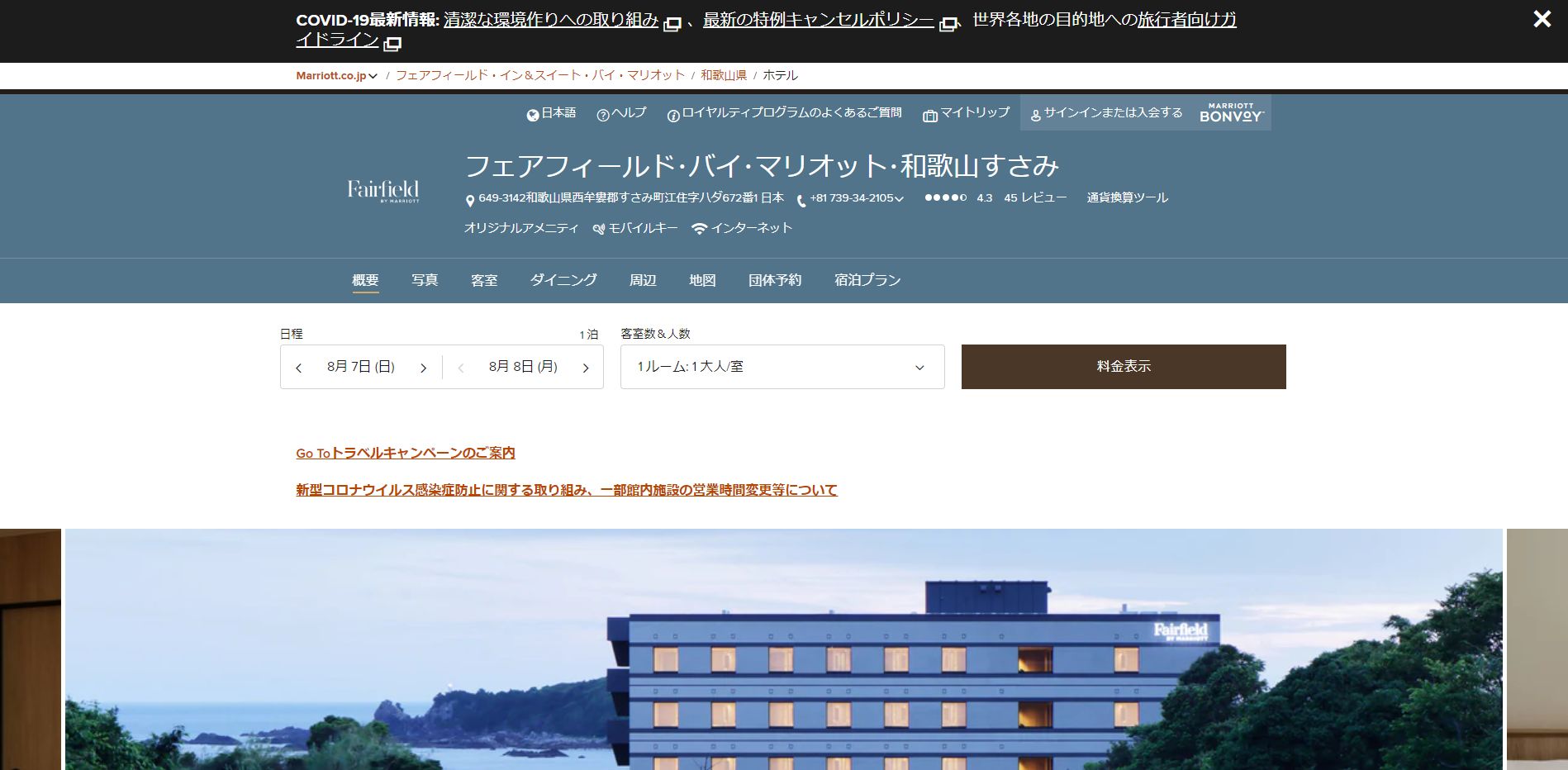Click the map pin address icon
The width and height of the screenshot is (1568, 770).
[470, 201]
